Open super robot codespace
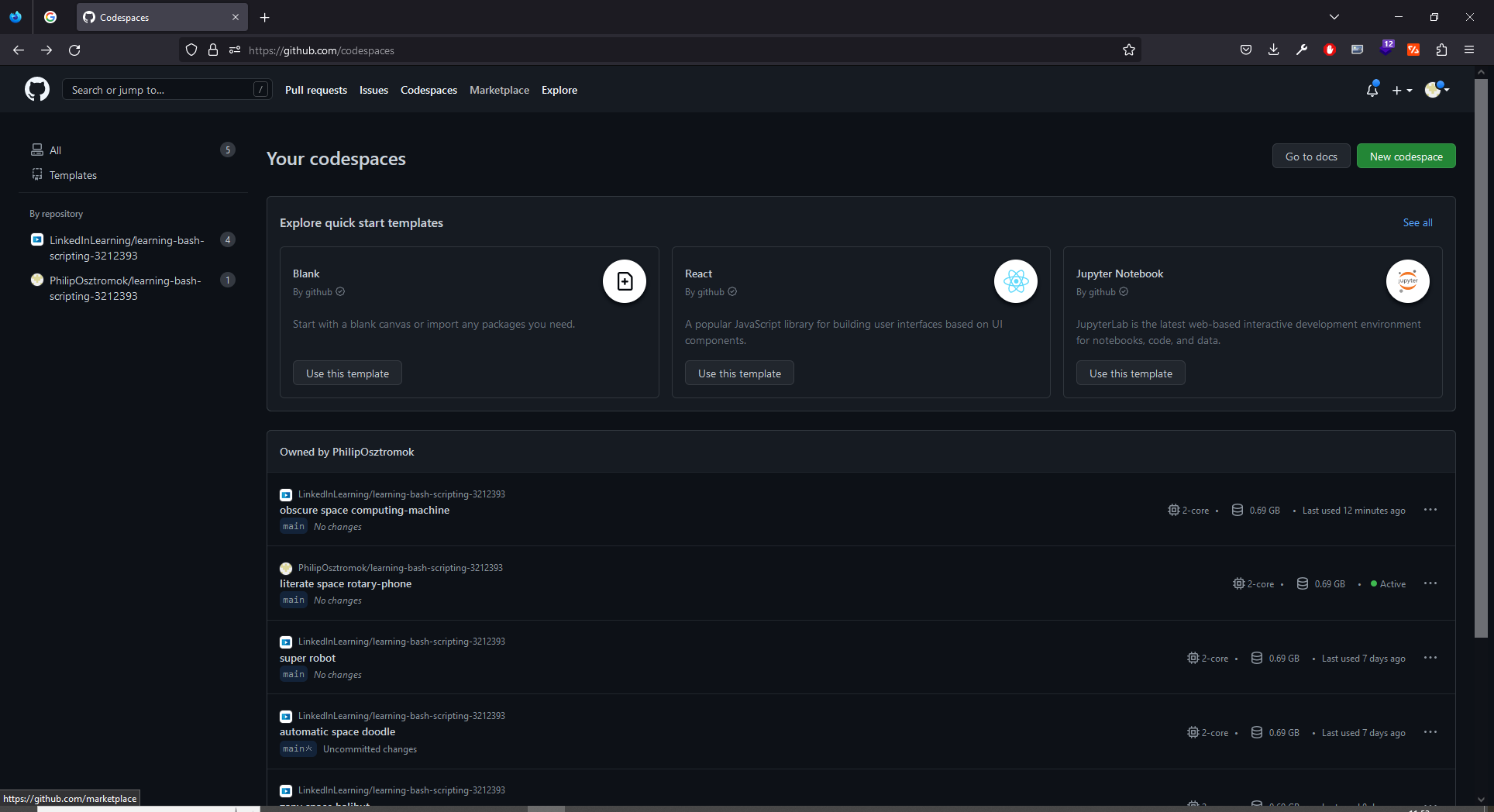The width and height of the screenshot is (1494, 812). [308, 658]
